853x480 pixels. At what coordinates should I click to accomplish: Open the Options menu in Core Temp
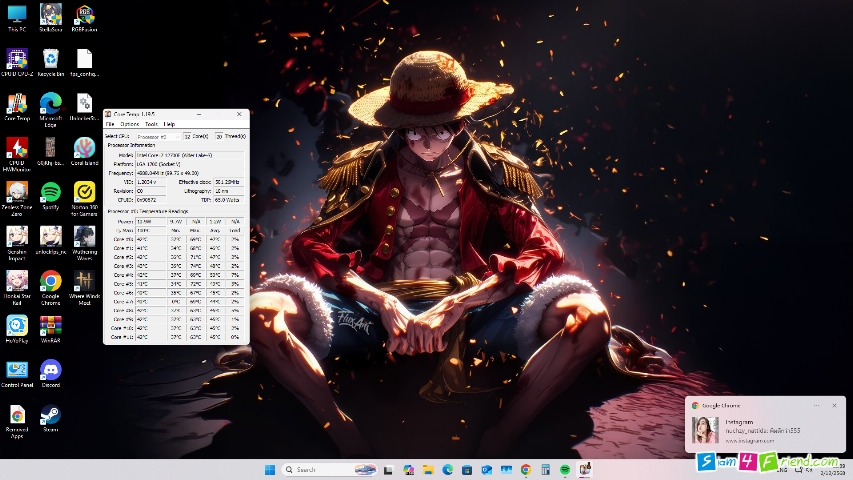129,124
